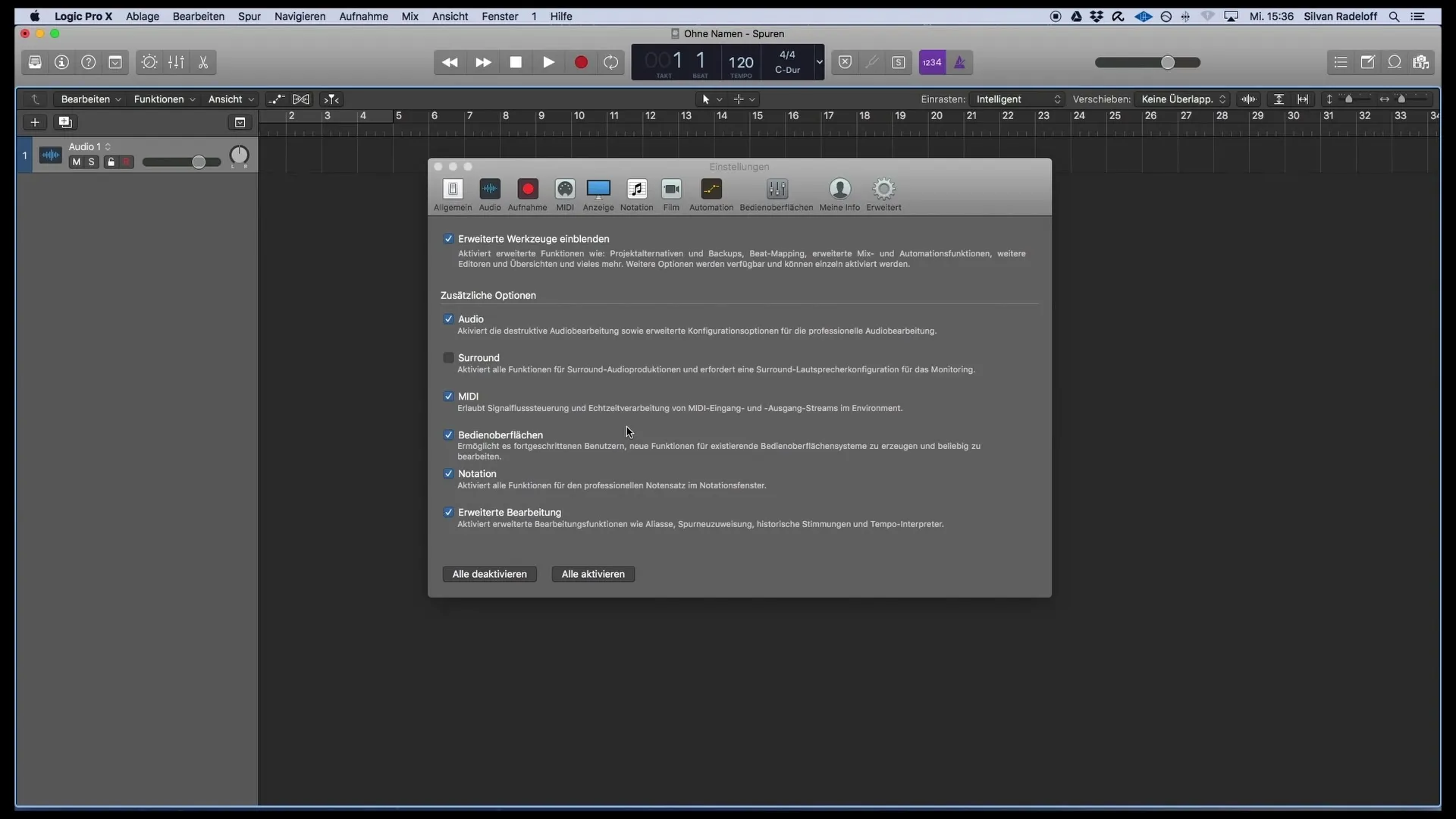
Task: Open the Editors scissors icon
Action: pos(203,62)
